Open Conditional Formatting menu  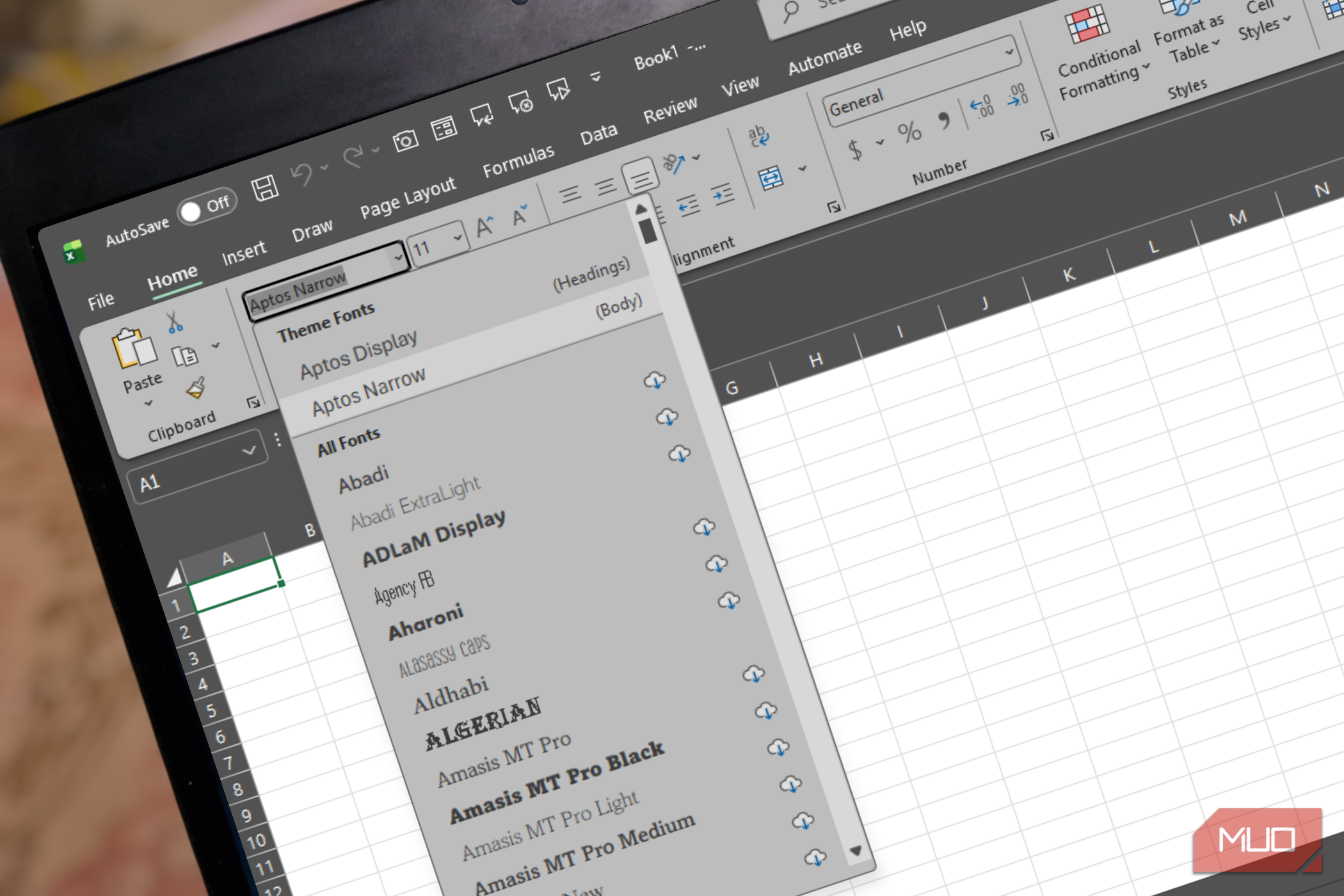click(1098, 53)
